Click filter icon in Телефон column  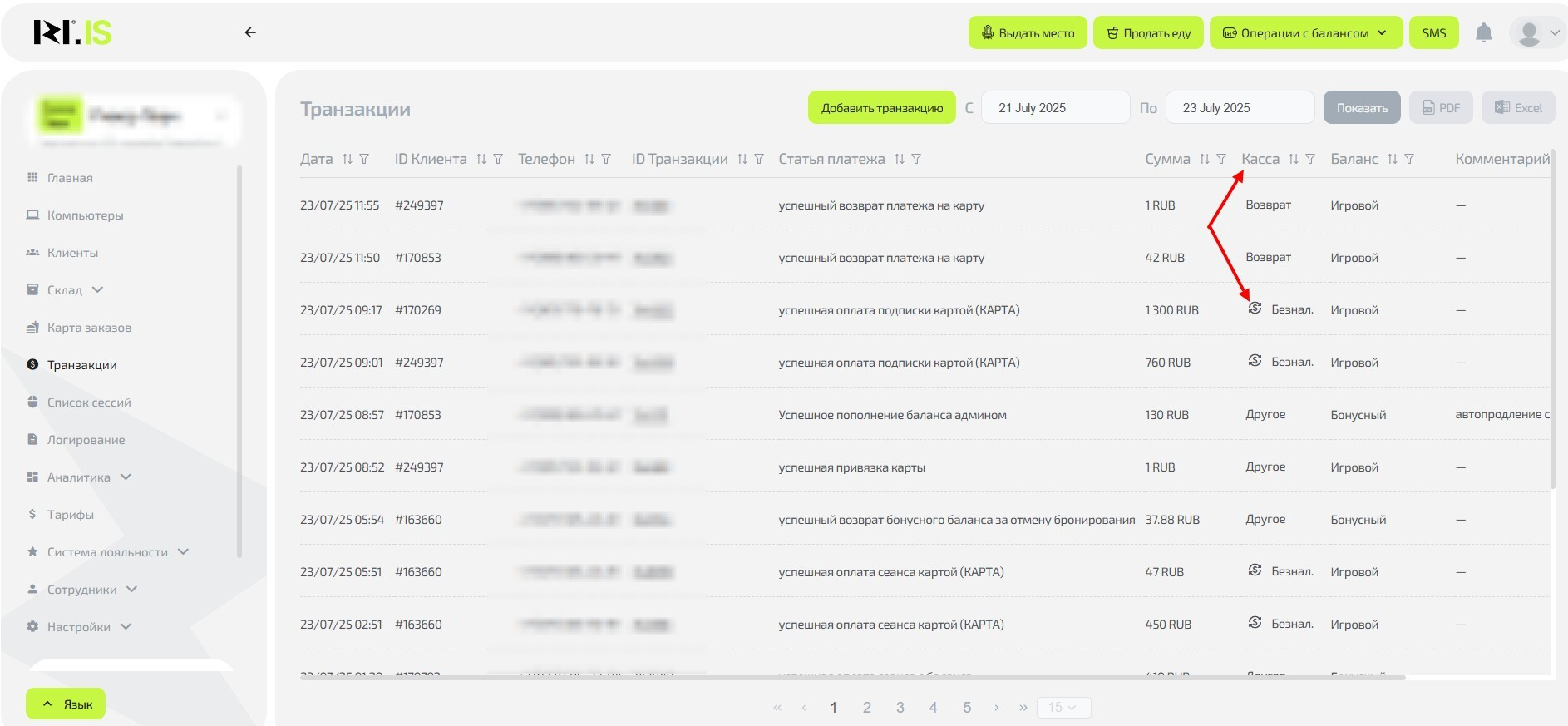tap(606, 159)
